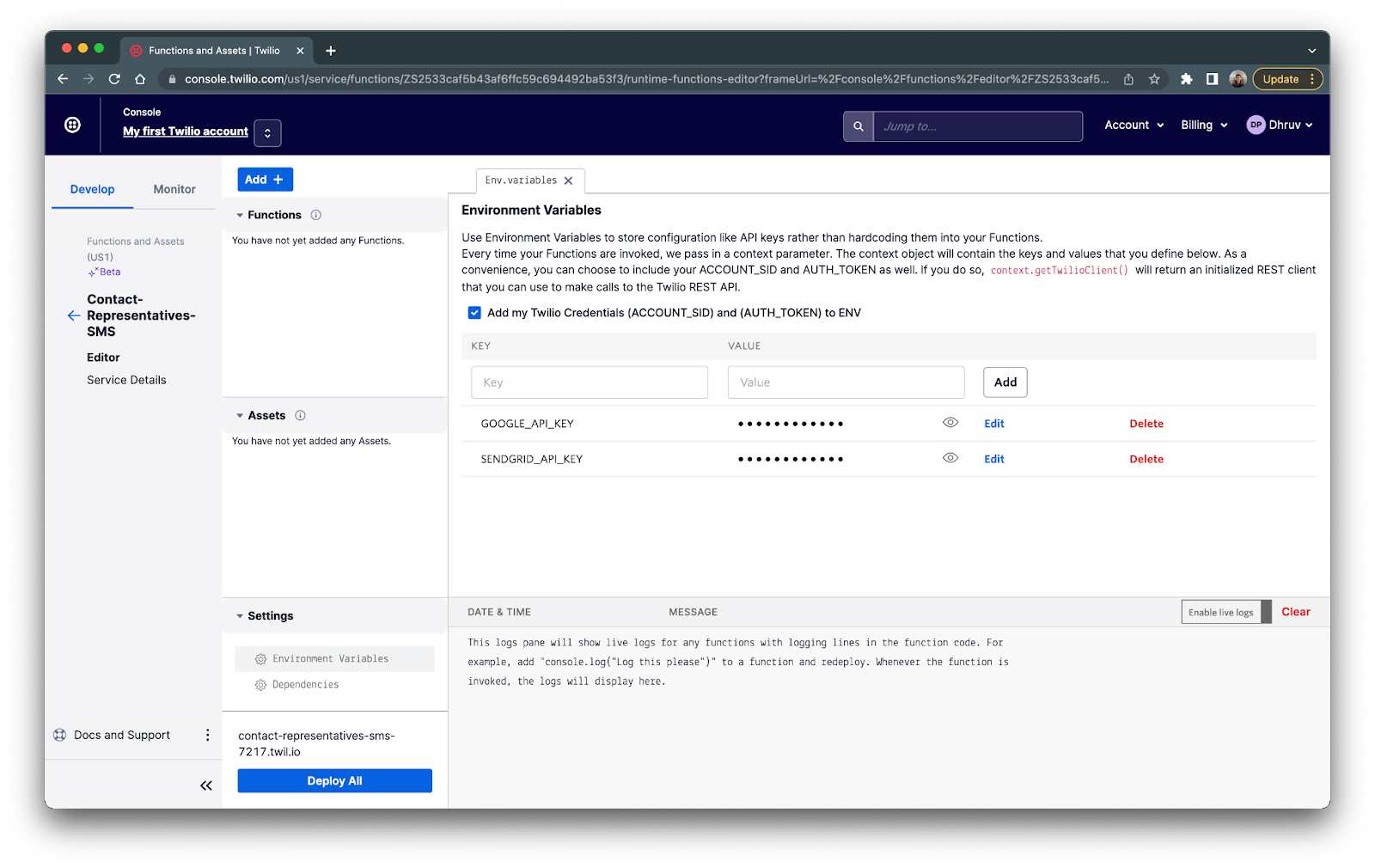1375x868 pixels.
Task: Open a new browser tab
Action: pyautogui.click(x=331, y=51)
